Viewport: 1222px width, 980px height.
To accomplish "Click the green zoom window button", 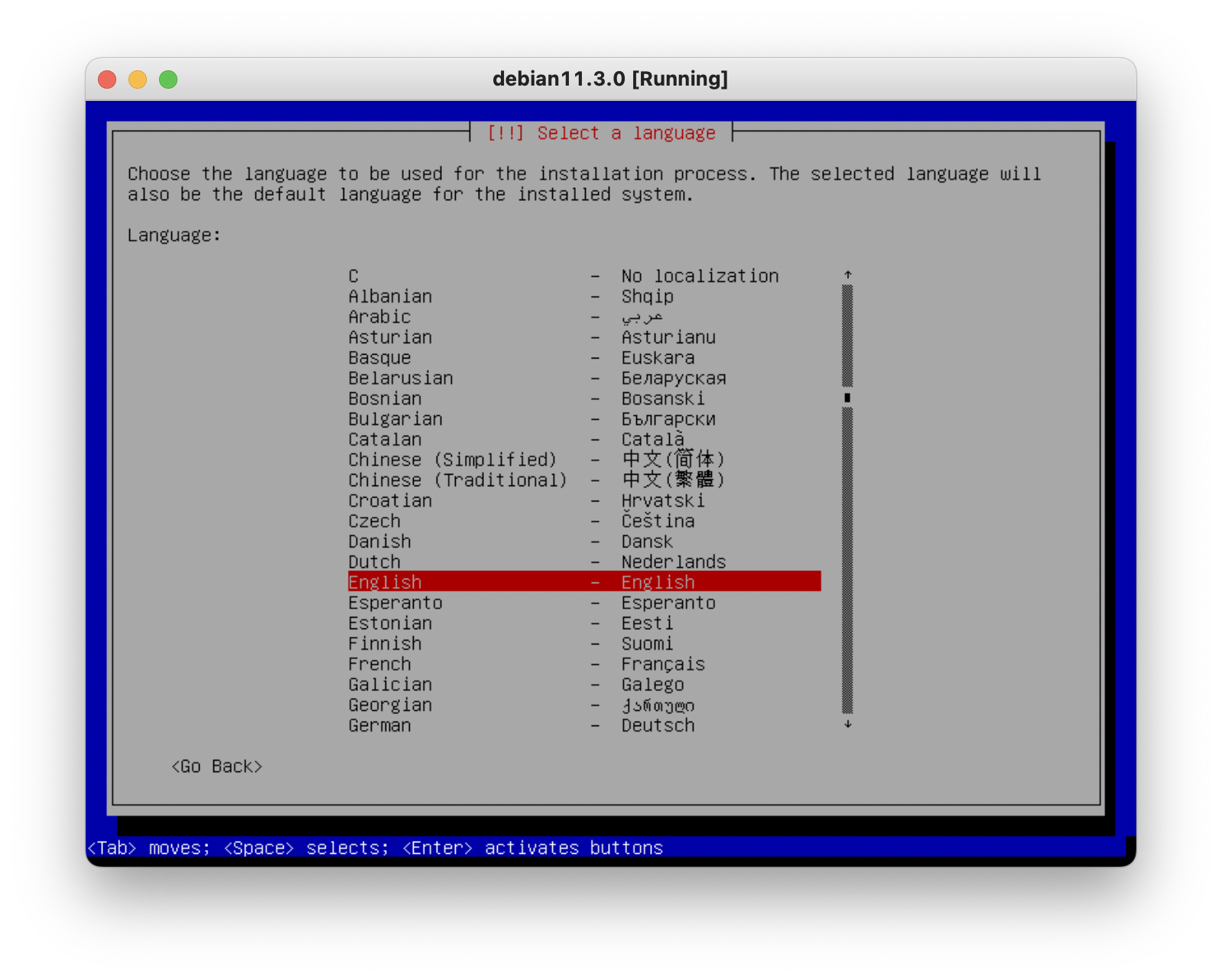I will 168,80.
